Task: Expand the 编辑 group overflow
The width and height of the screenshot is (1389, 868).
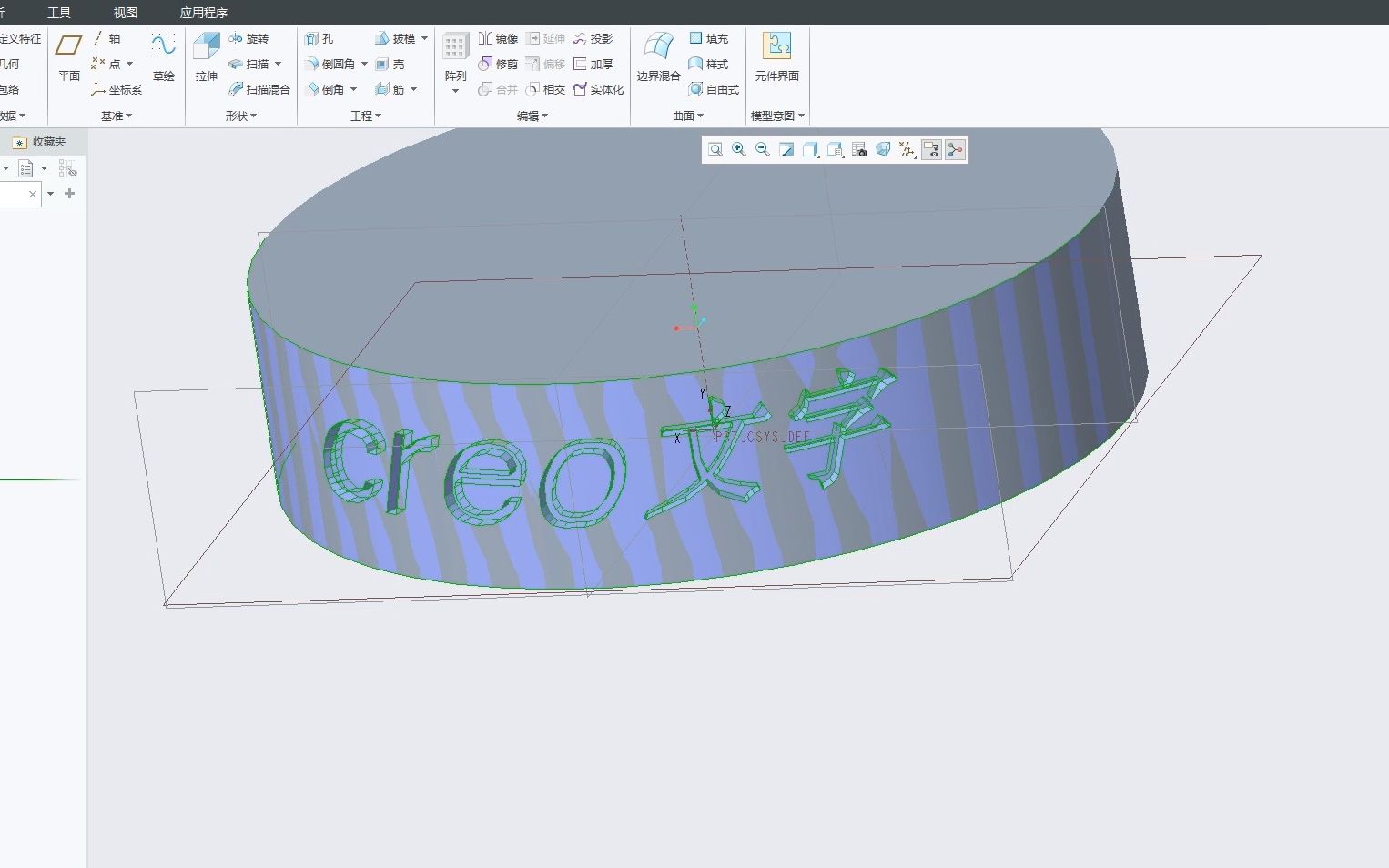Action: [532, 116]
